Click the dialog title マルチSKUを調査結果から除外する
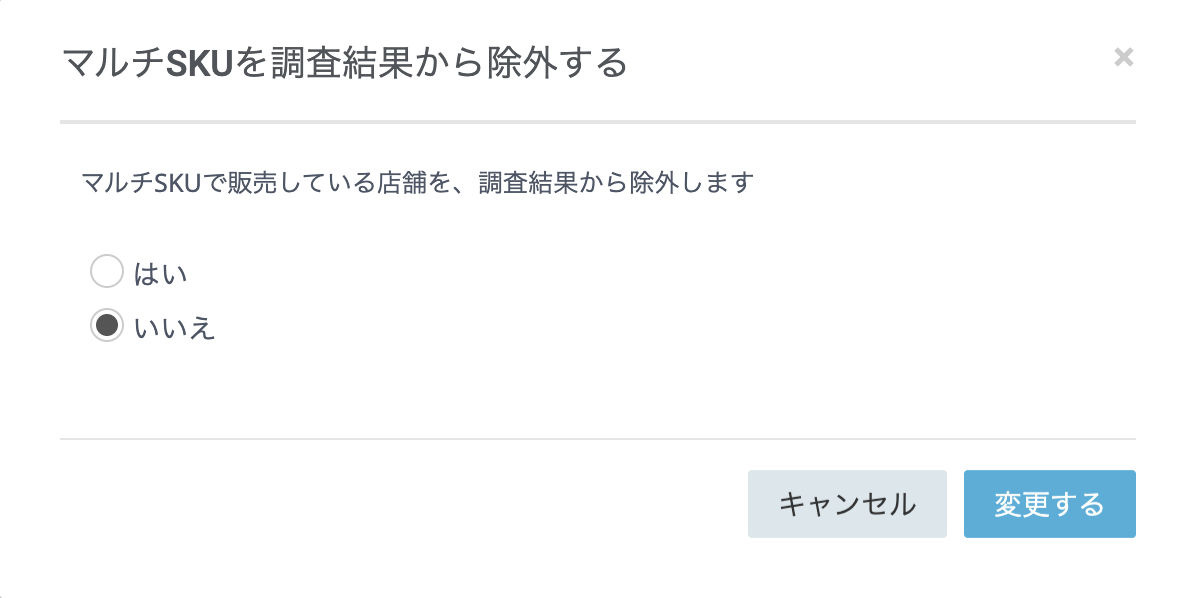Image resolution: width=1194 pixels, height=598 pixels. pos(345,63)
